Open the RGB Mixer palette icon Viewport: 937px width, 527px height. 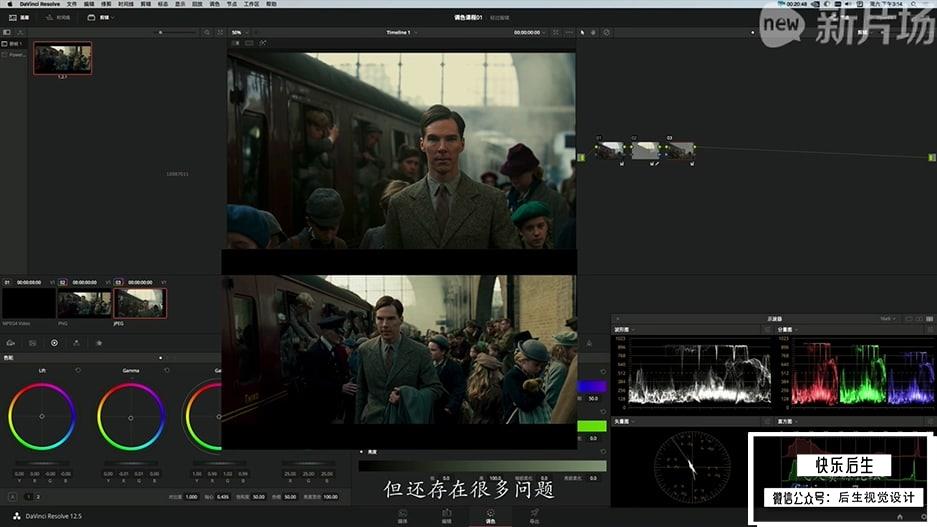76,343
